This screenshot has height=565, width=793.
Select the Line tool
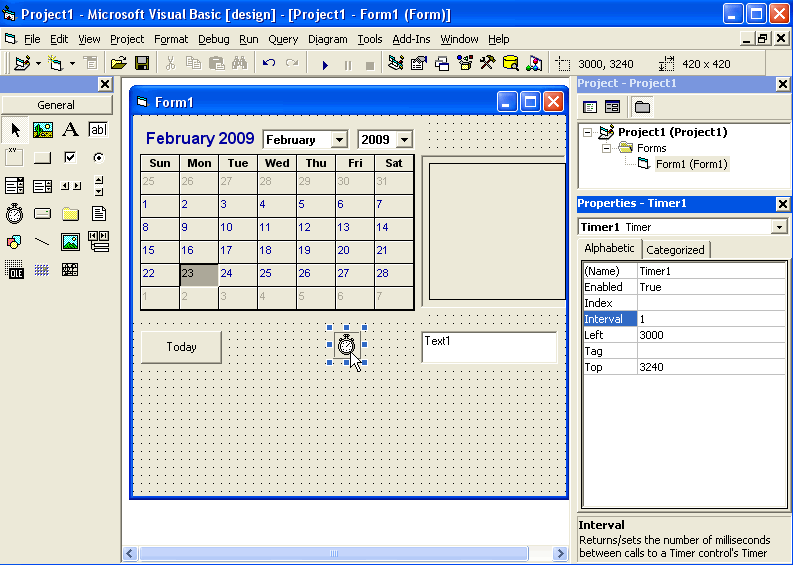[x=43, y=242]
